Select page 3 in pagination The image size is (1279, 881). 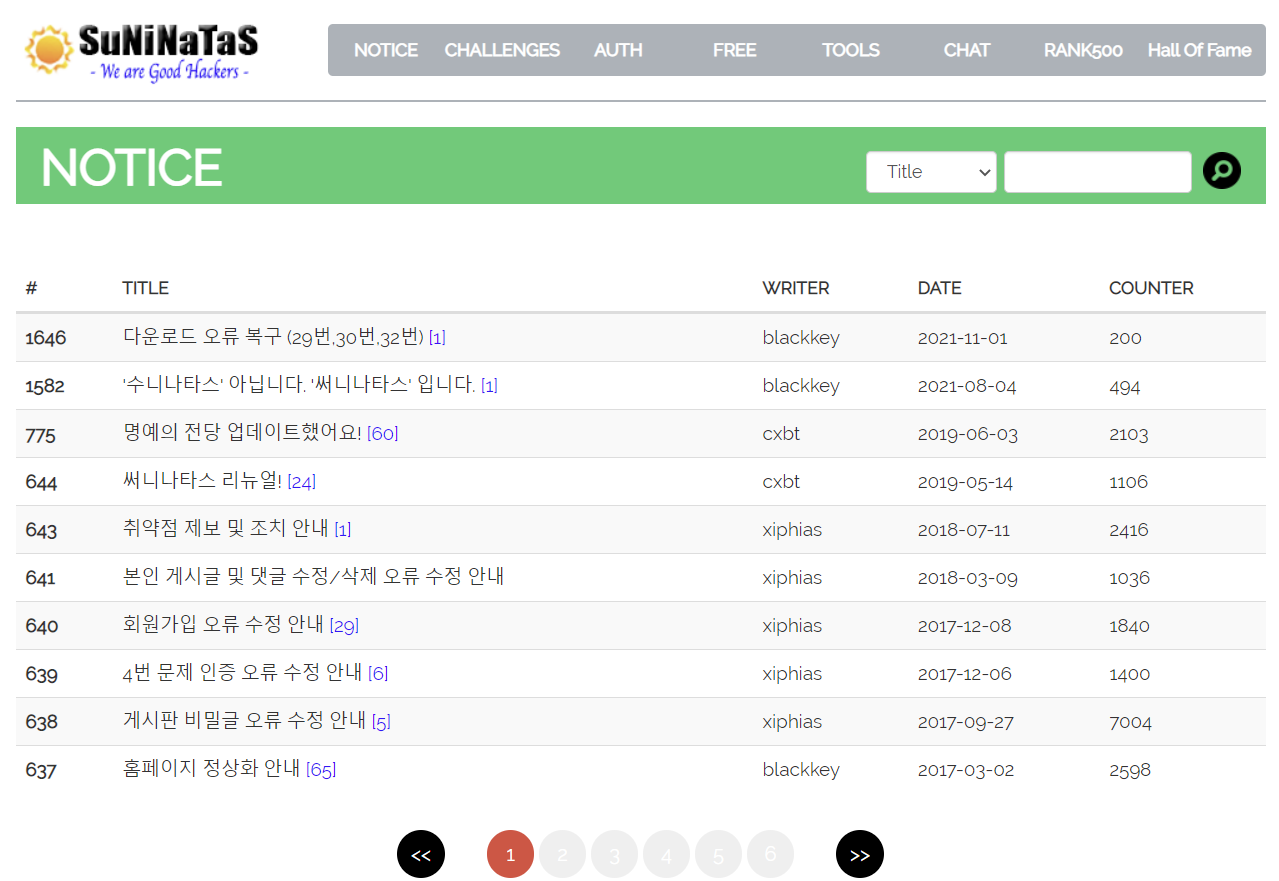(x=614, y=854)
